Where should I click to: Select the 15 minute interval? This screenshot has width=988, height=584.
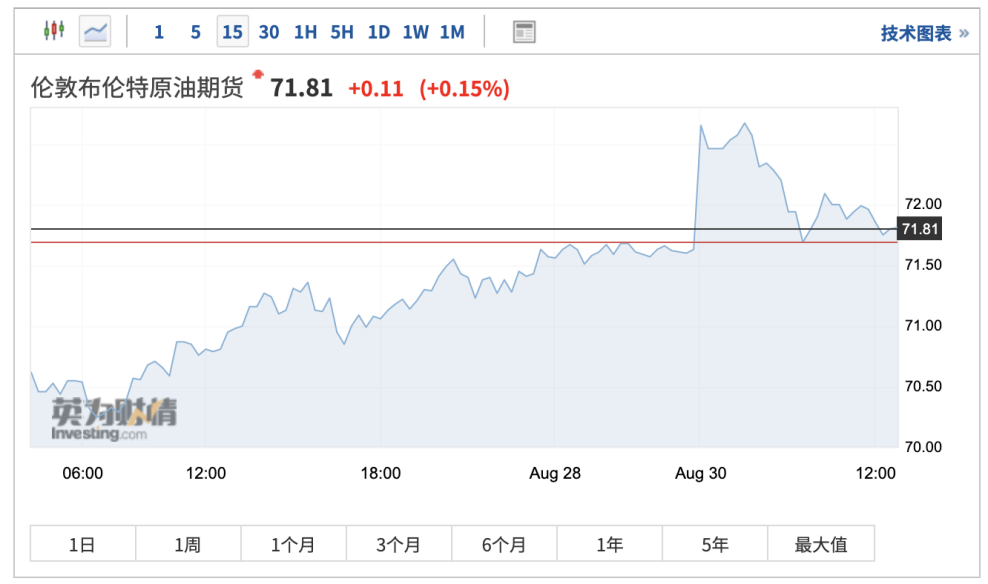(x=232, y=32)
